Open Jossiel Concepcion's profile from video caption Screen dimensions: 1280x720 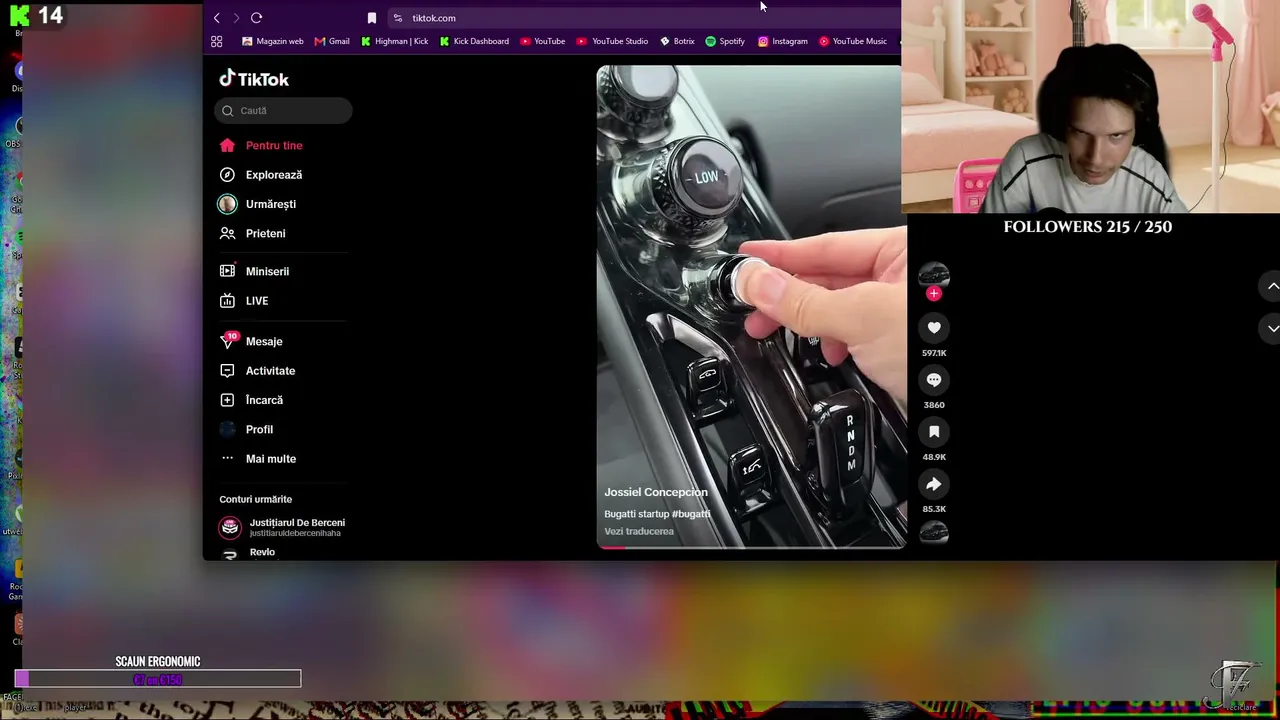coord(656,492)
